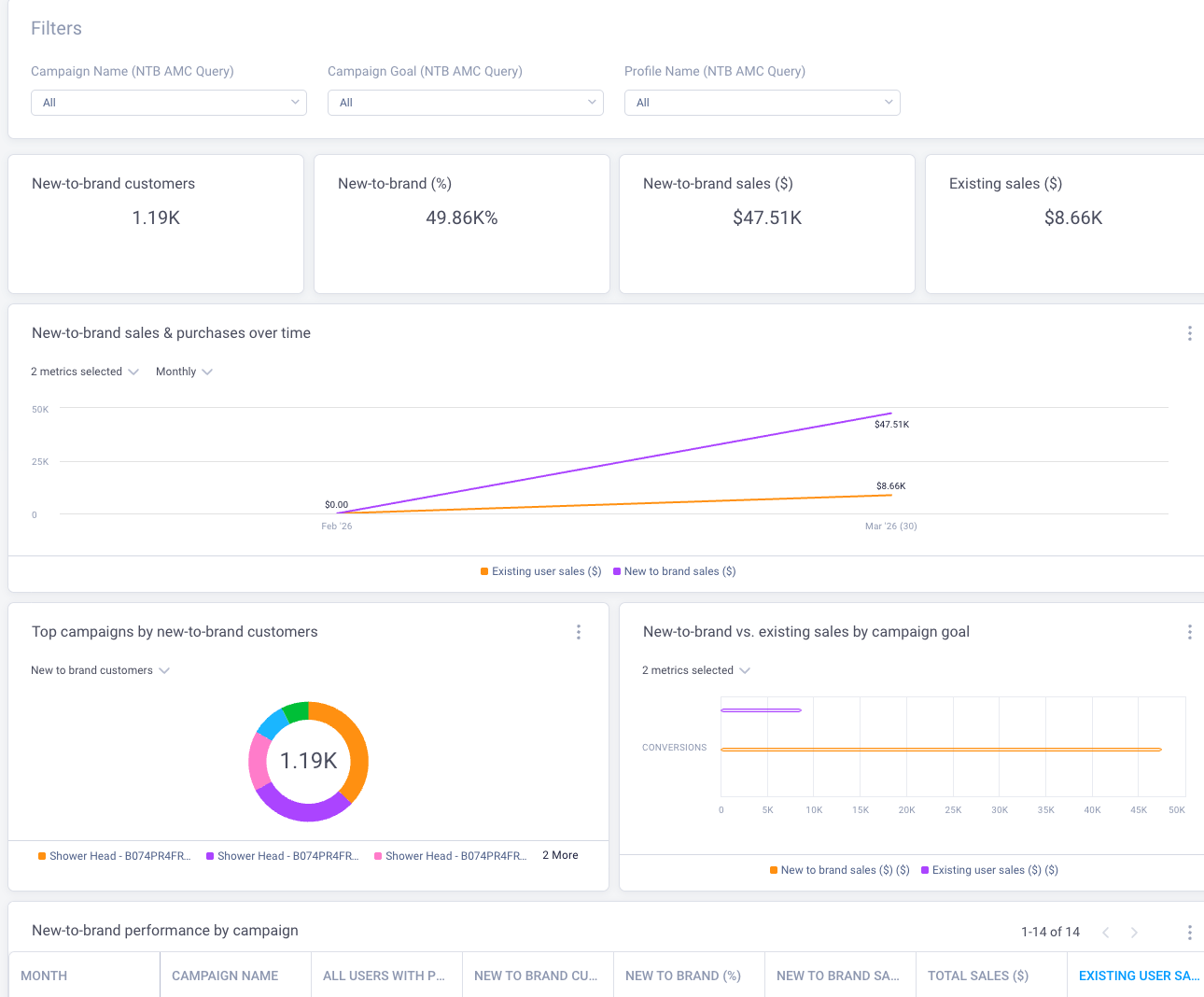This screenshot has height=997, width=1204.
Task: Open Campaign Name filter dropdown
Action: (x=169, y=103)
